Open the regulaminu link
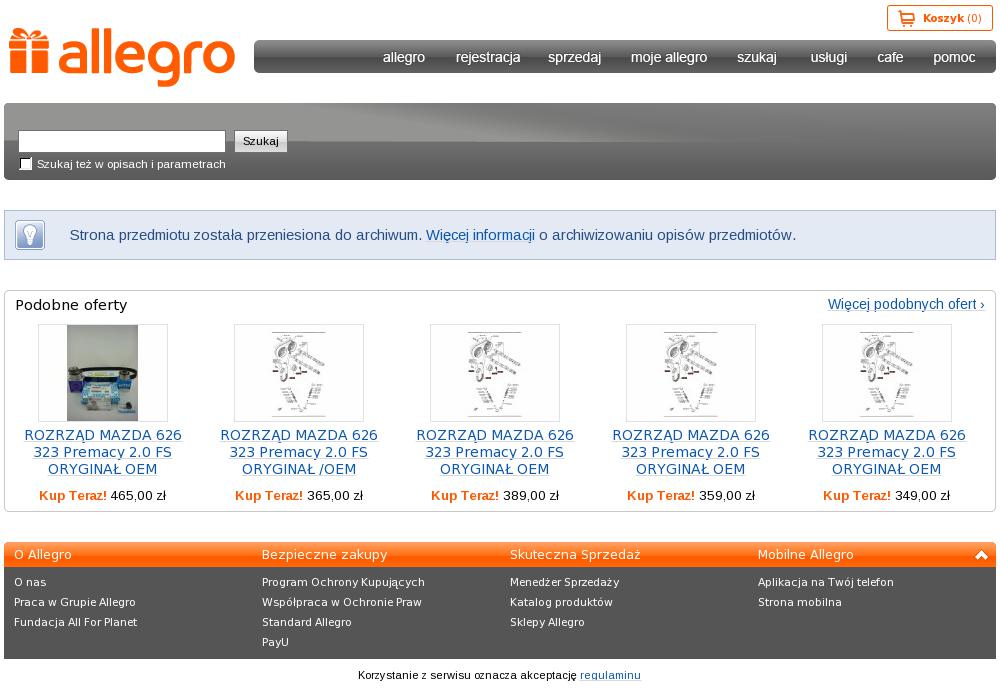 pos(610,675)
